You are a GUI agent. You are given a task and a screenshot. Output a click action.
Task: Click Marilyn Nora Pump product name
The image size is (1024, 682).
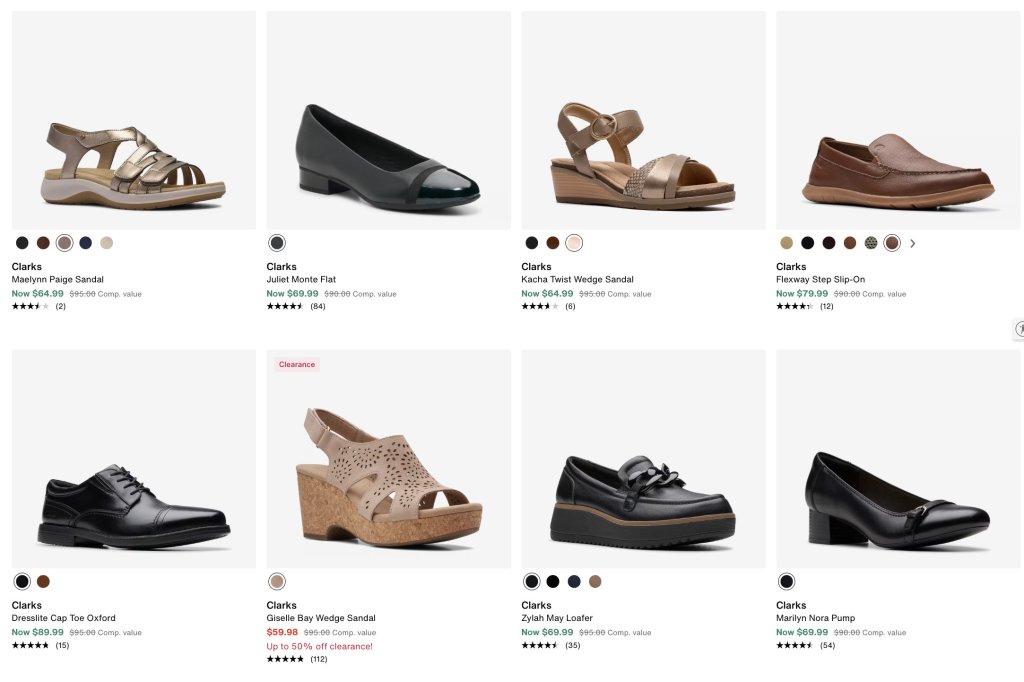[x=815, y=617]
